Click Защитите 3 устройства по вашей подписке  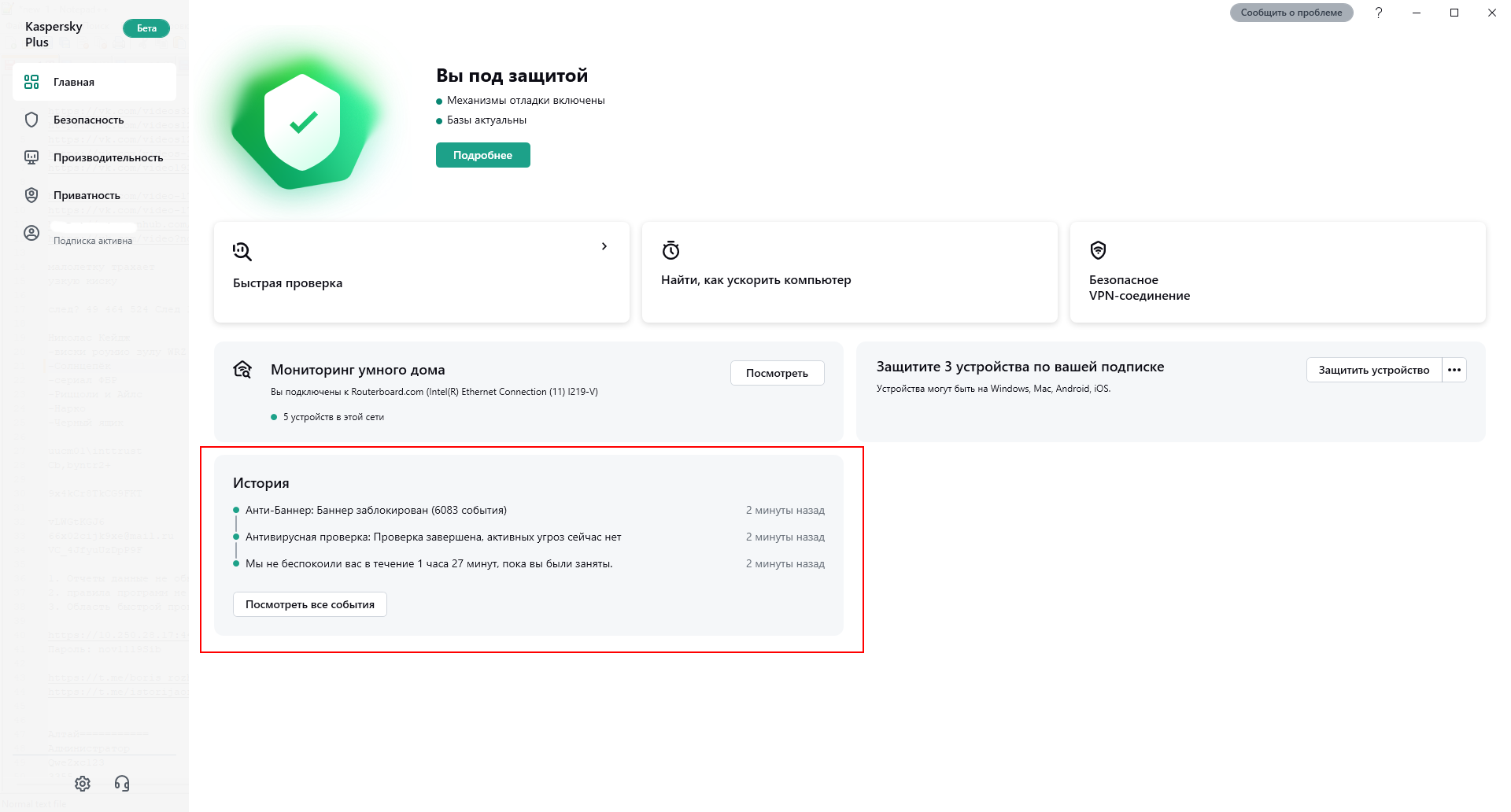pyautogui.click(x=1020, y=367)
